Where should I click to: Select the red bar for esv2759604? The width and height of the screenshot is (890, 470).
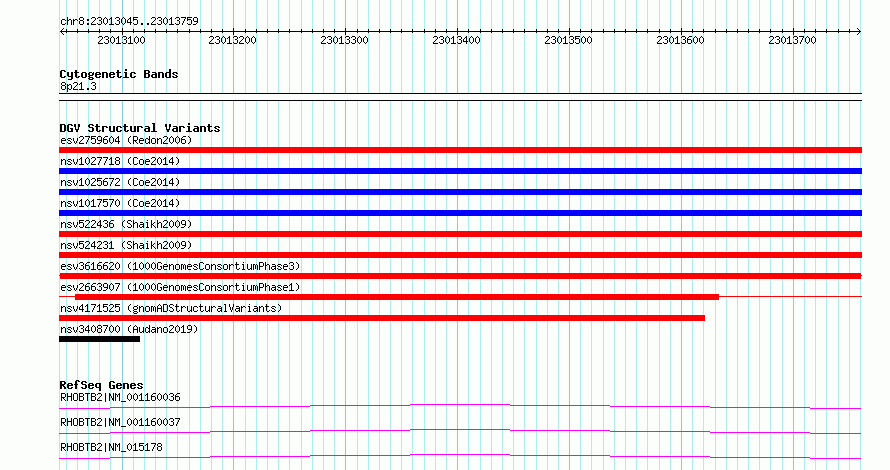[x=460, y=150]
